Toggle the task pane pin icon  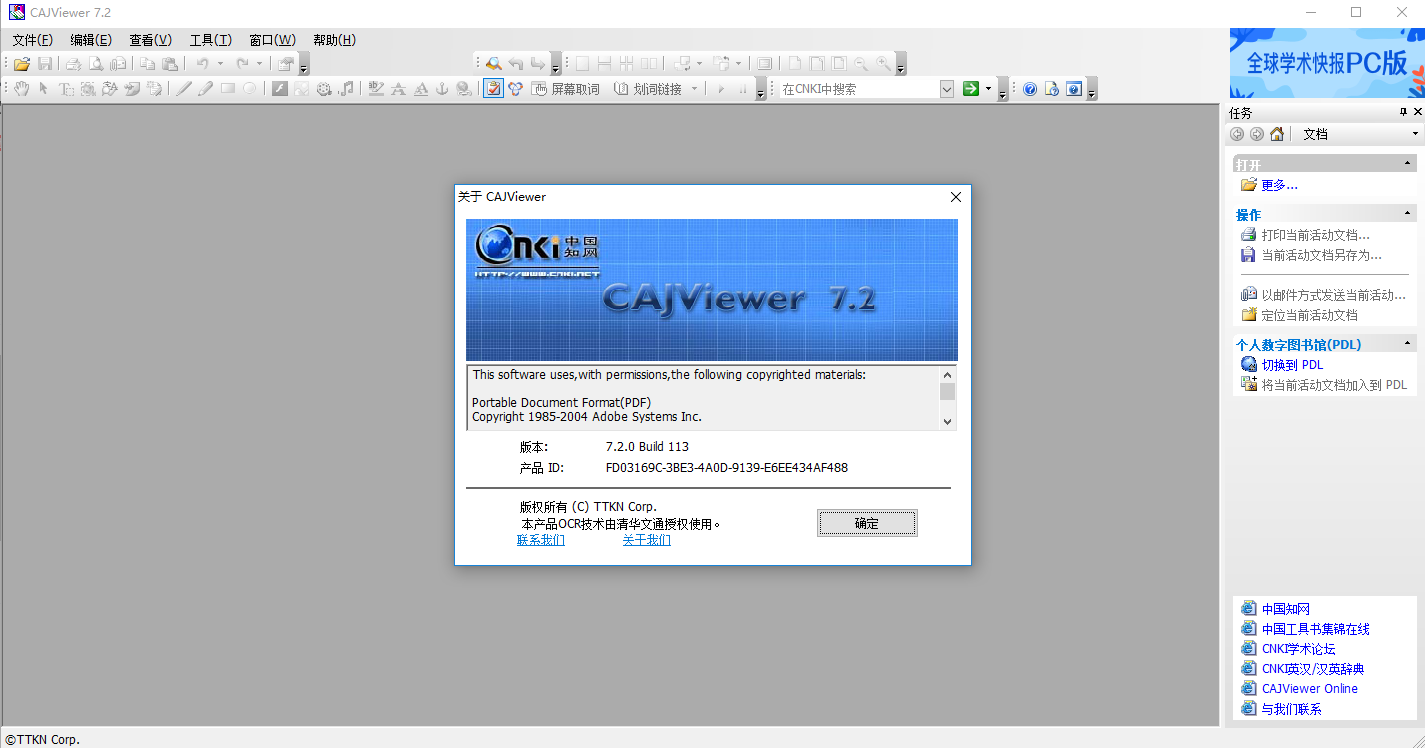click(1403, 112)
